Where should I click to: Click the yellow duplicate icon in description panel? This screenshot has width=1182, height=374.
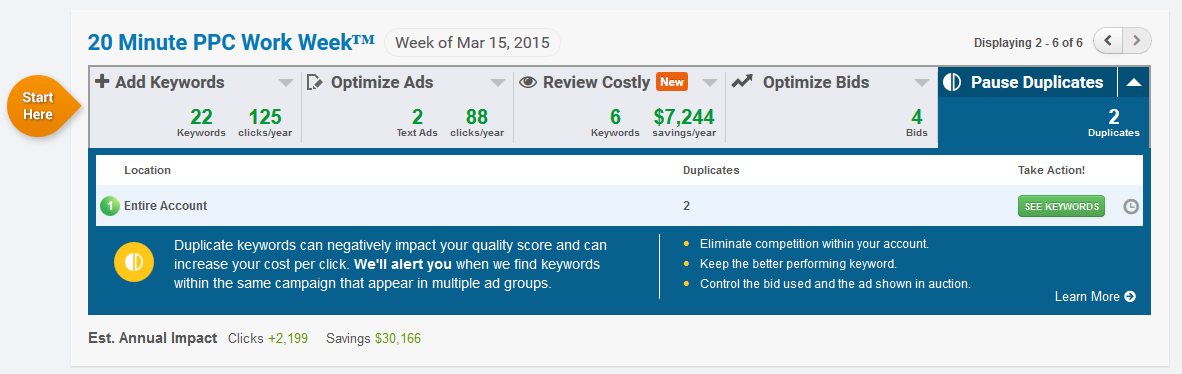point(134,262)
